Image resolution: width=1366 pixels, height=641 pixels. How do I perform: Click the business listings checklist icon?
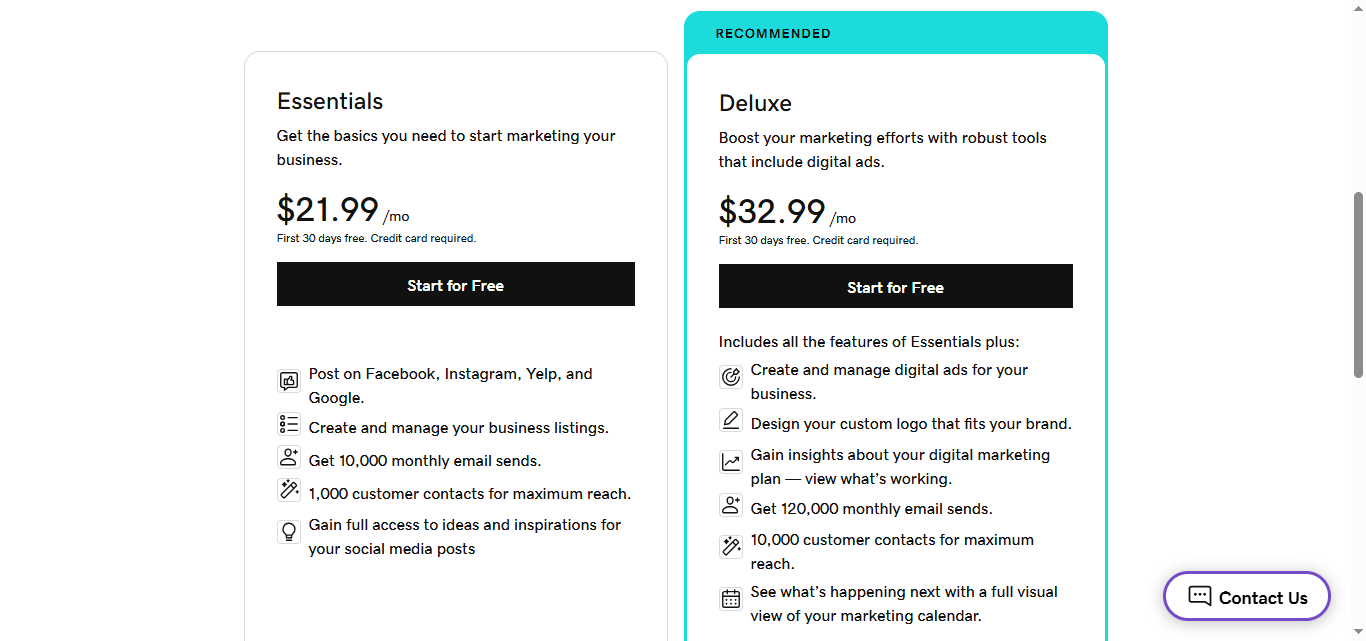pos(289,424)
